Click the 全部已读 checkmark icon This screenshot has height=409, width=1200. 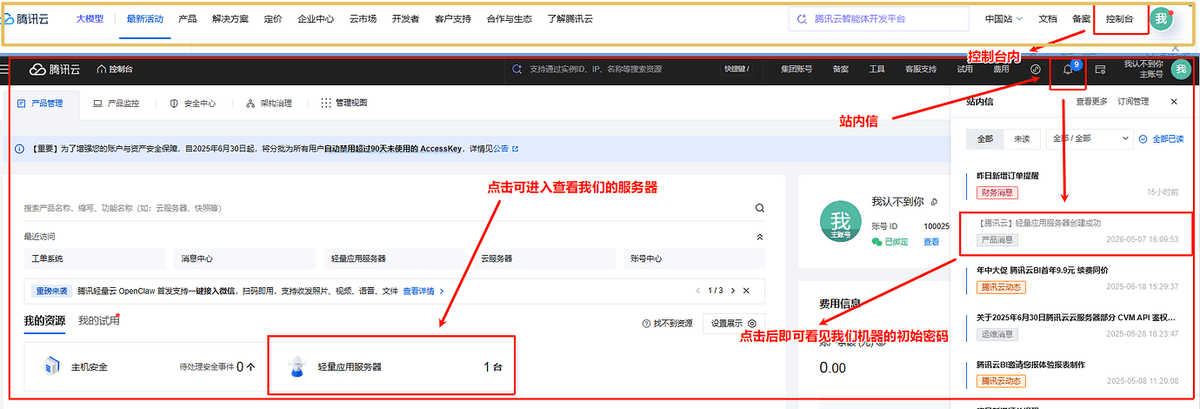(x=1143, y=138)
